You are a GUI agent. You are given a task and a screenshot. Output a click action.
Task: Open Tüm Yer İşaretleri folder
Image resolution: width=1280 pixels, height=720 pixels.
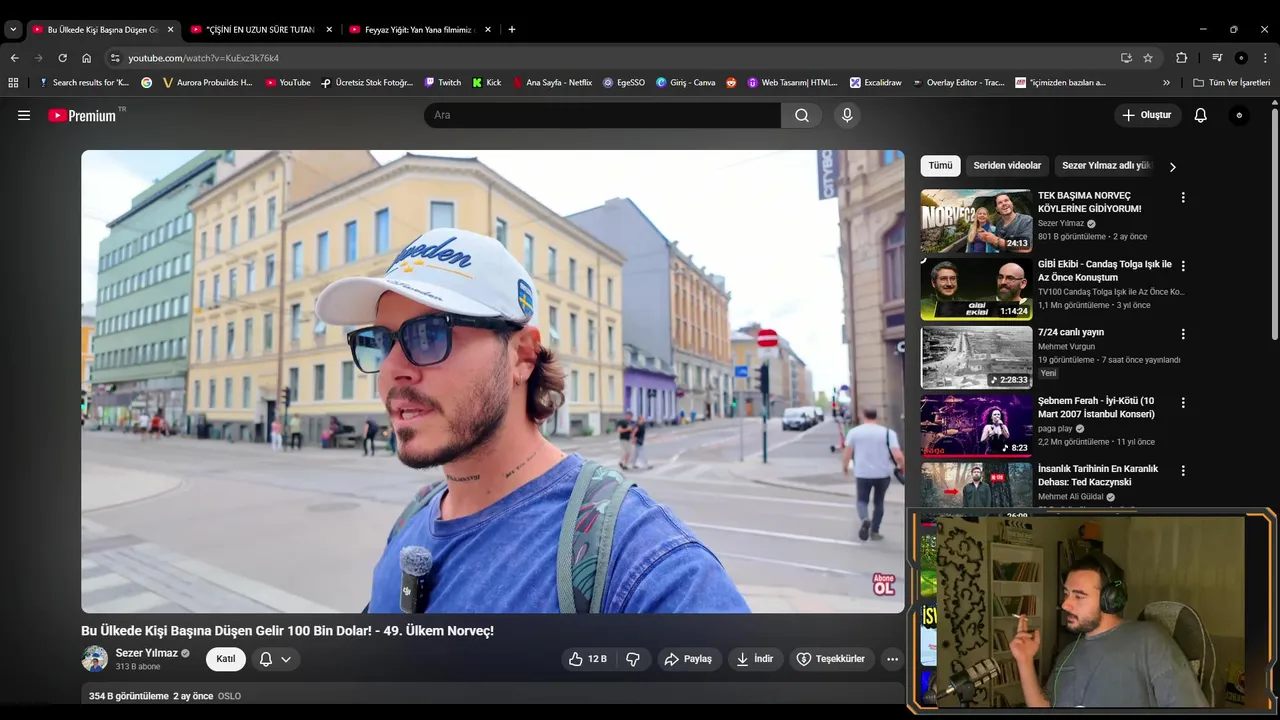point(1232,83)
